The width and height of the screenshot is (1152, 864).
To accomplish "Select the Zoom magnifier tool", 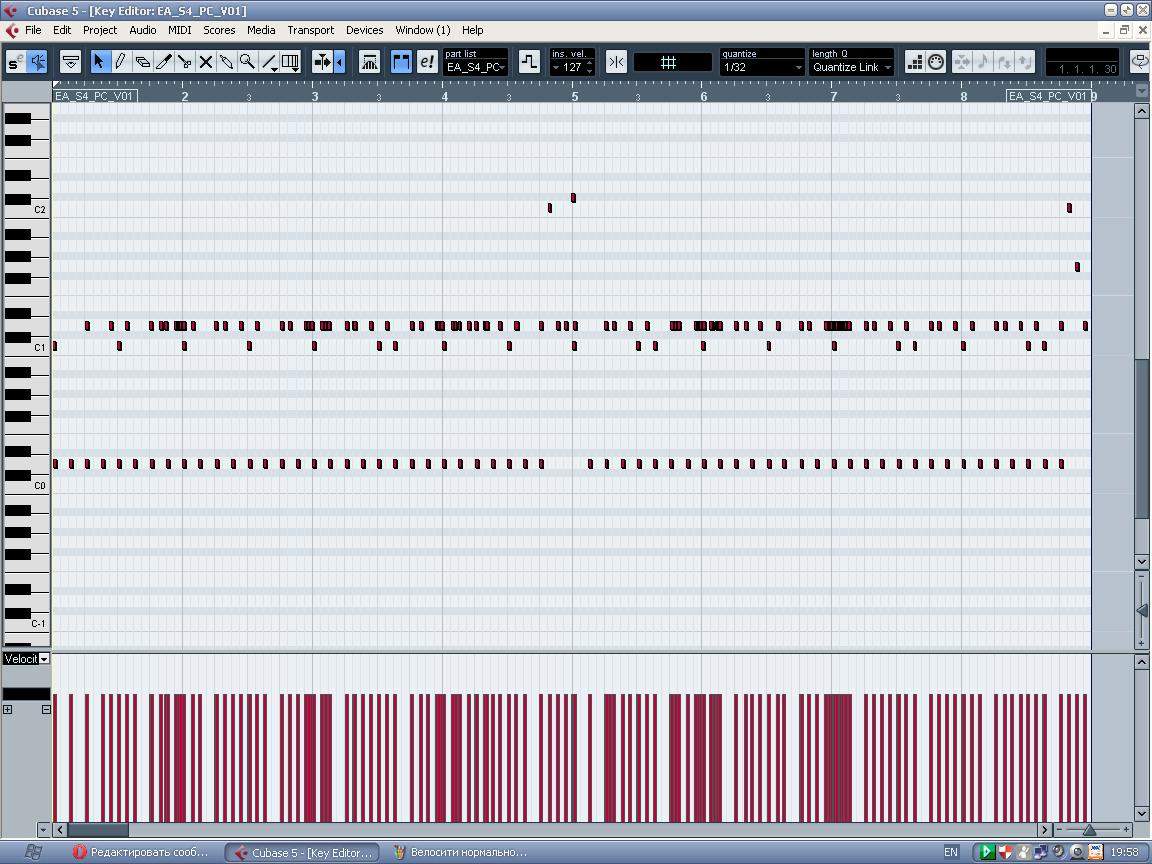I will coord(247,62).
